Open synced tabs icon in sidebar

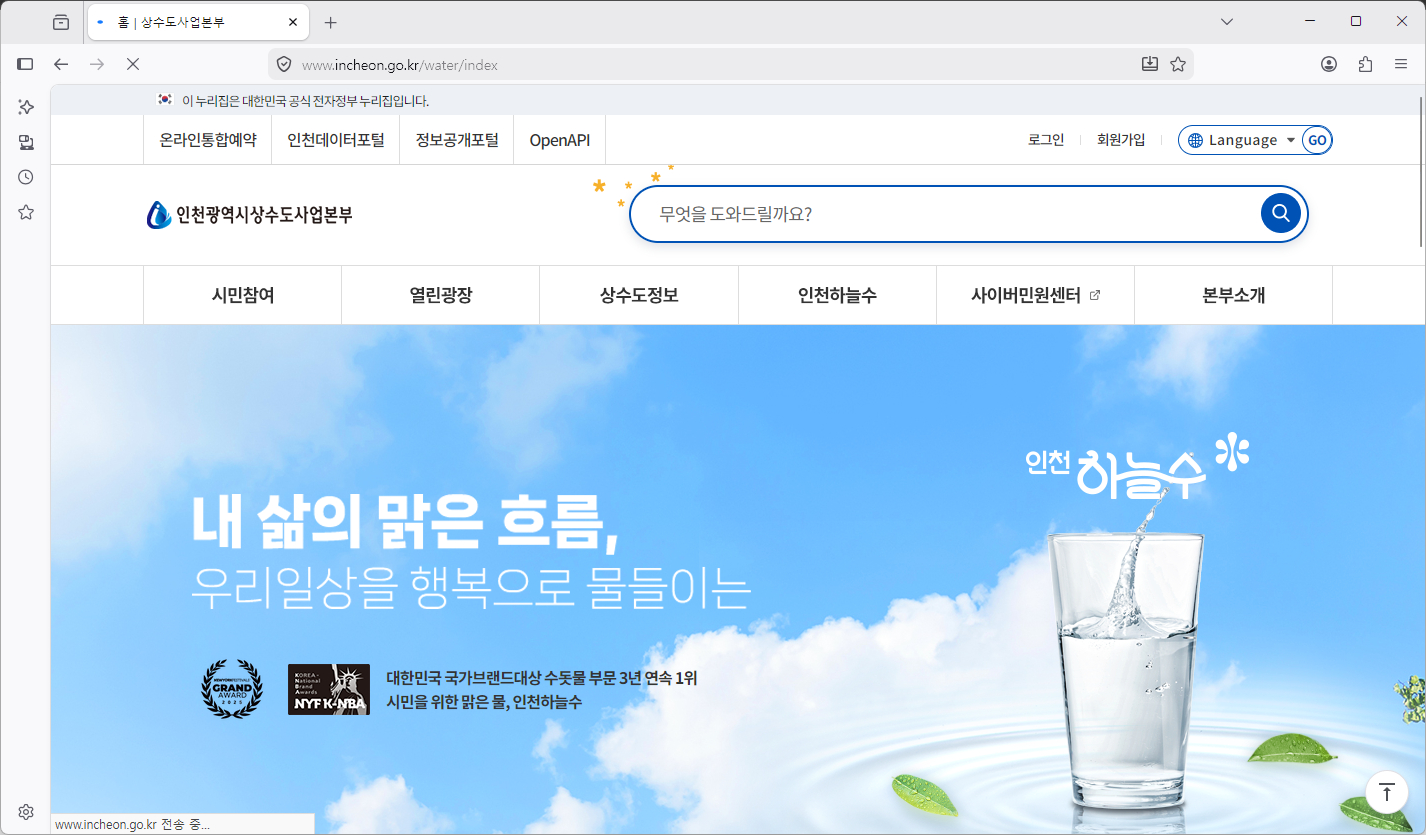(x=26, y=142)
